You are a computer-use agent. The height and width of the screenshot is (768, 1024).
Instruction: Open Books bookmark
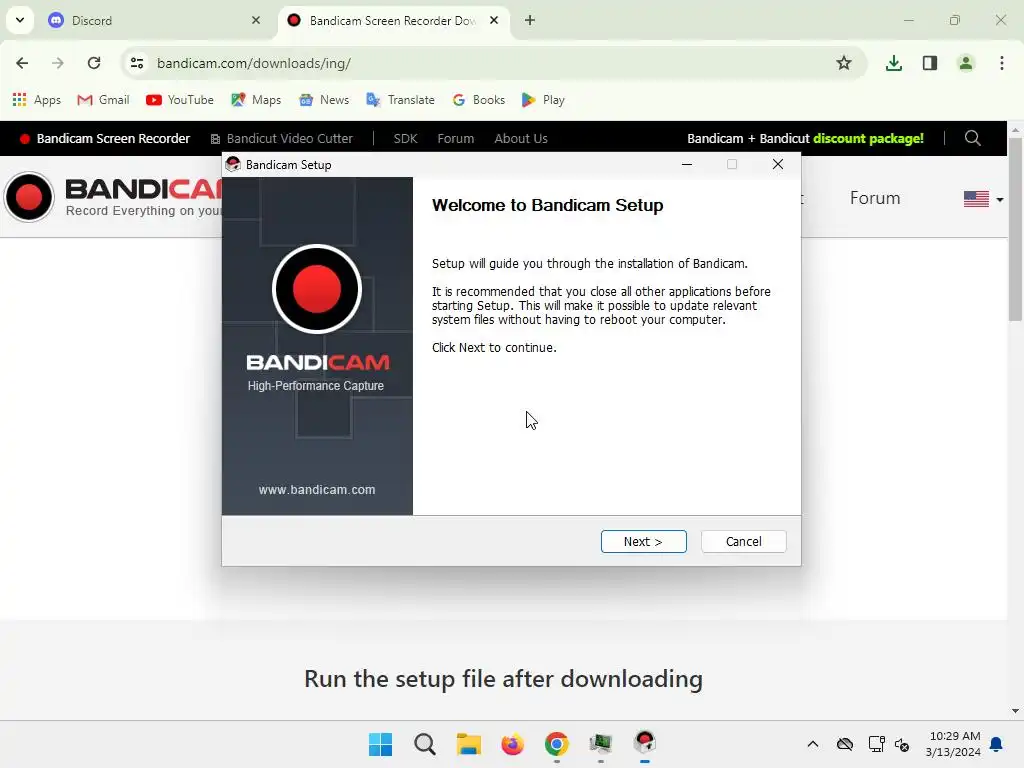tap(479, 100)
